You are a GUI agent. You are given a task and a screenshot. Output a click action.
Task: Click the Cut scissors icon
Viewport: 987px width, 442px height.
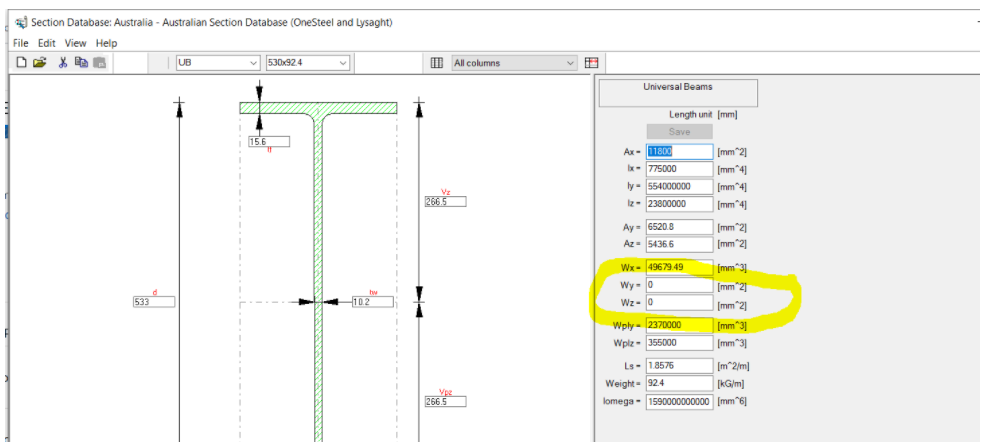[63, 62]
